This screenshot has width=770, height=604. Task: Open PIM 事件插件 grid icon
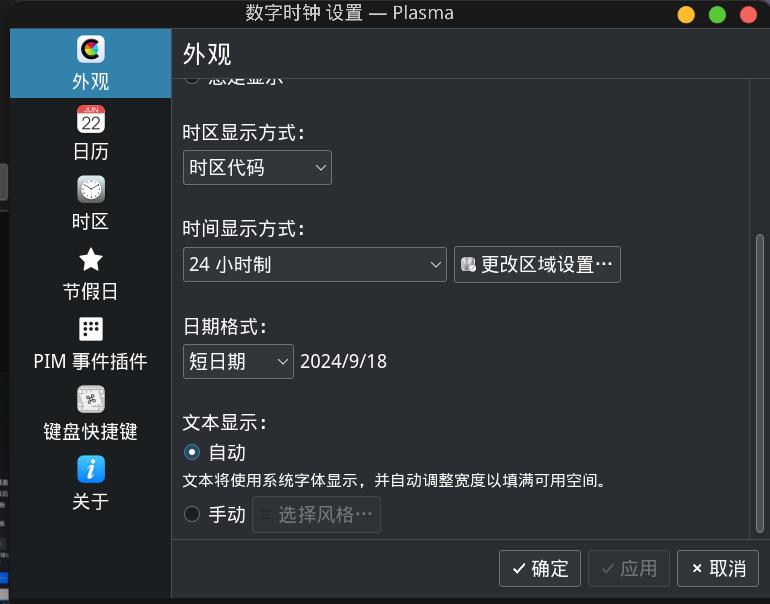[91, 329]
